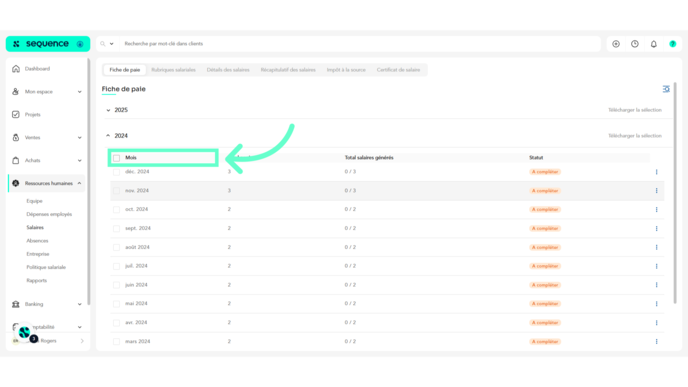Open row menu for déc. 2024
688x387 pixels.
pyautogui.click(x=656, y=172)
